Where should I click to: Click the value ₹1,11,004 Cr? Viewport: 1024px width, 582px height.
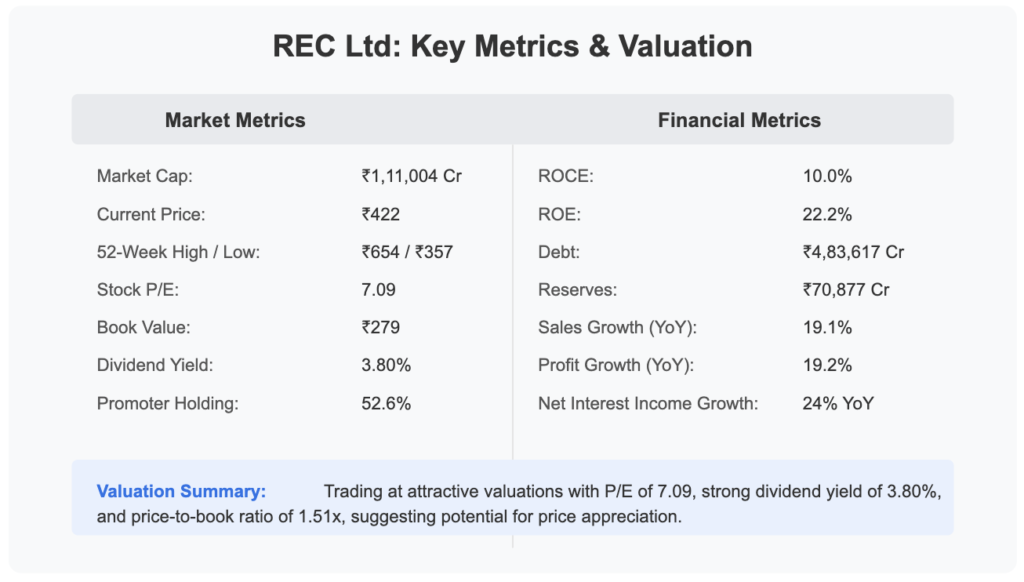point(411,176)
